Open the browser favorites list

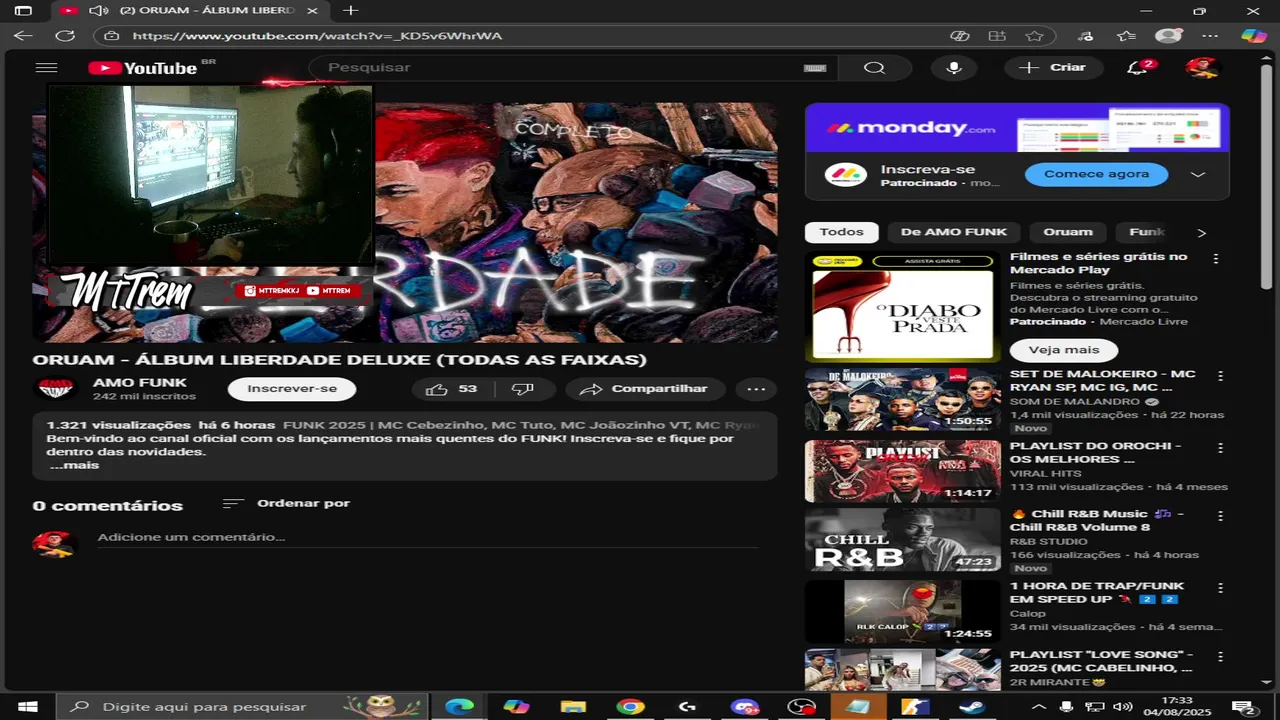click(x=1126, y=36)
